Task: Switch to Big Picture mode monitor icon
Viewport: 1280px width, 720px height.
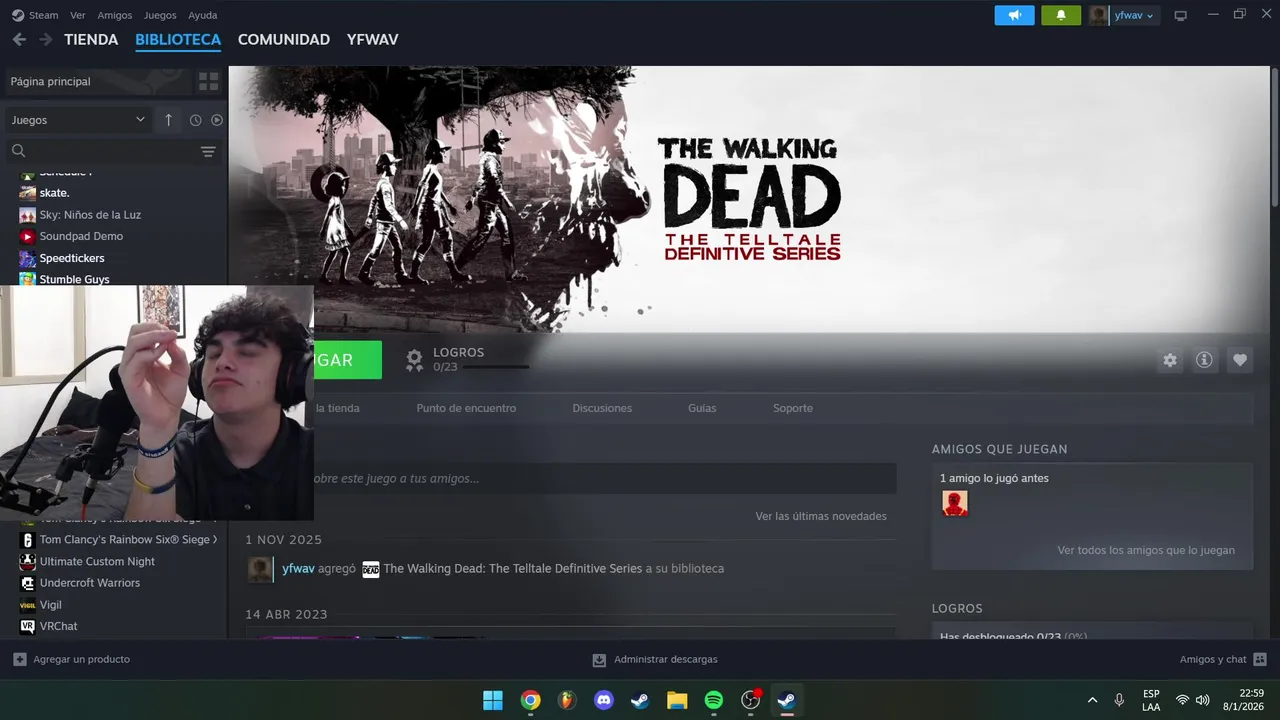Action: click(x=1181, y=15)
